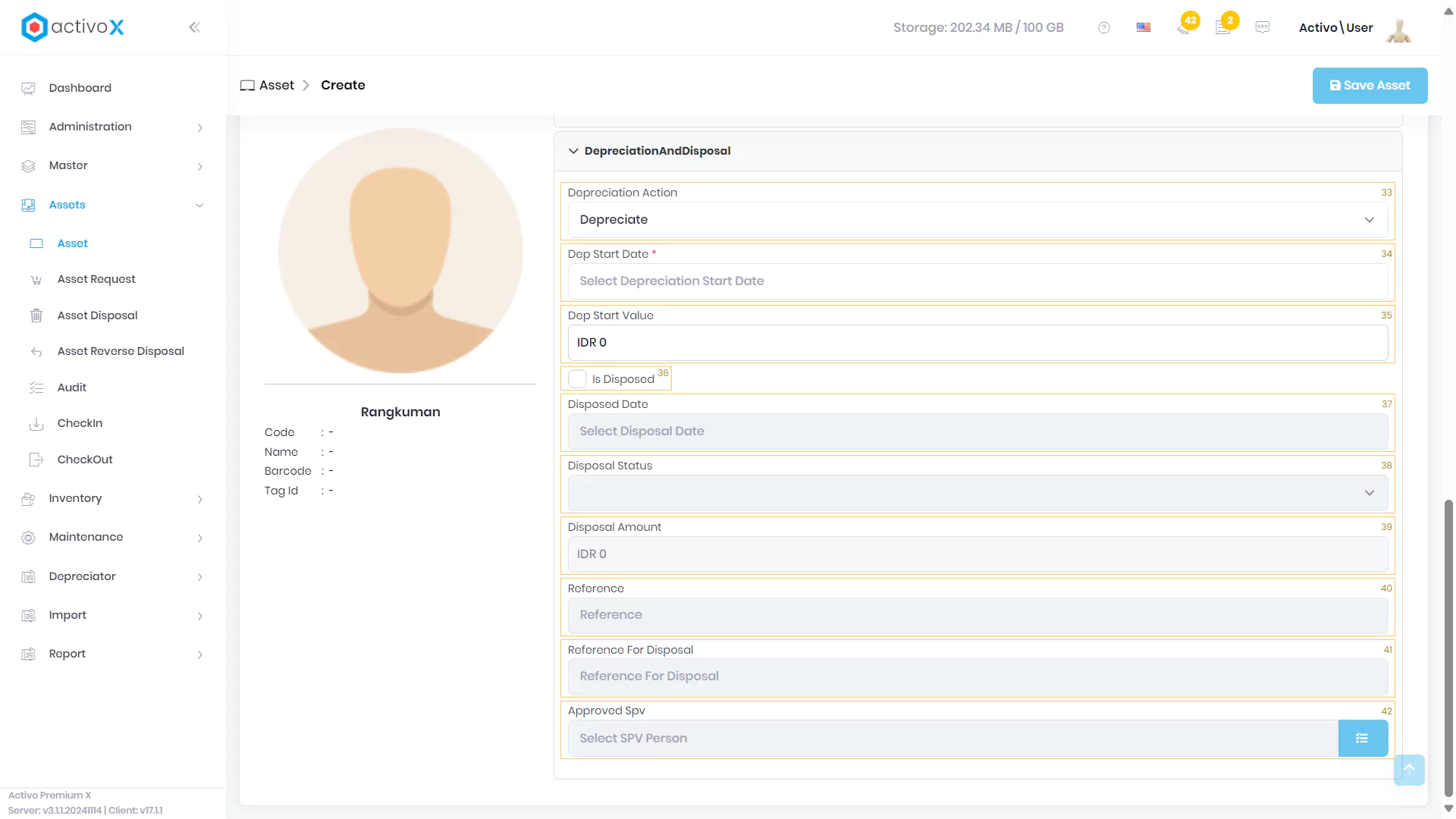Click the Audit checklist icon
1456x819 pixels.
(x=36, y=388)
